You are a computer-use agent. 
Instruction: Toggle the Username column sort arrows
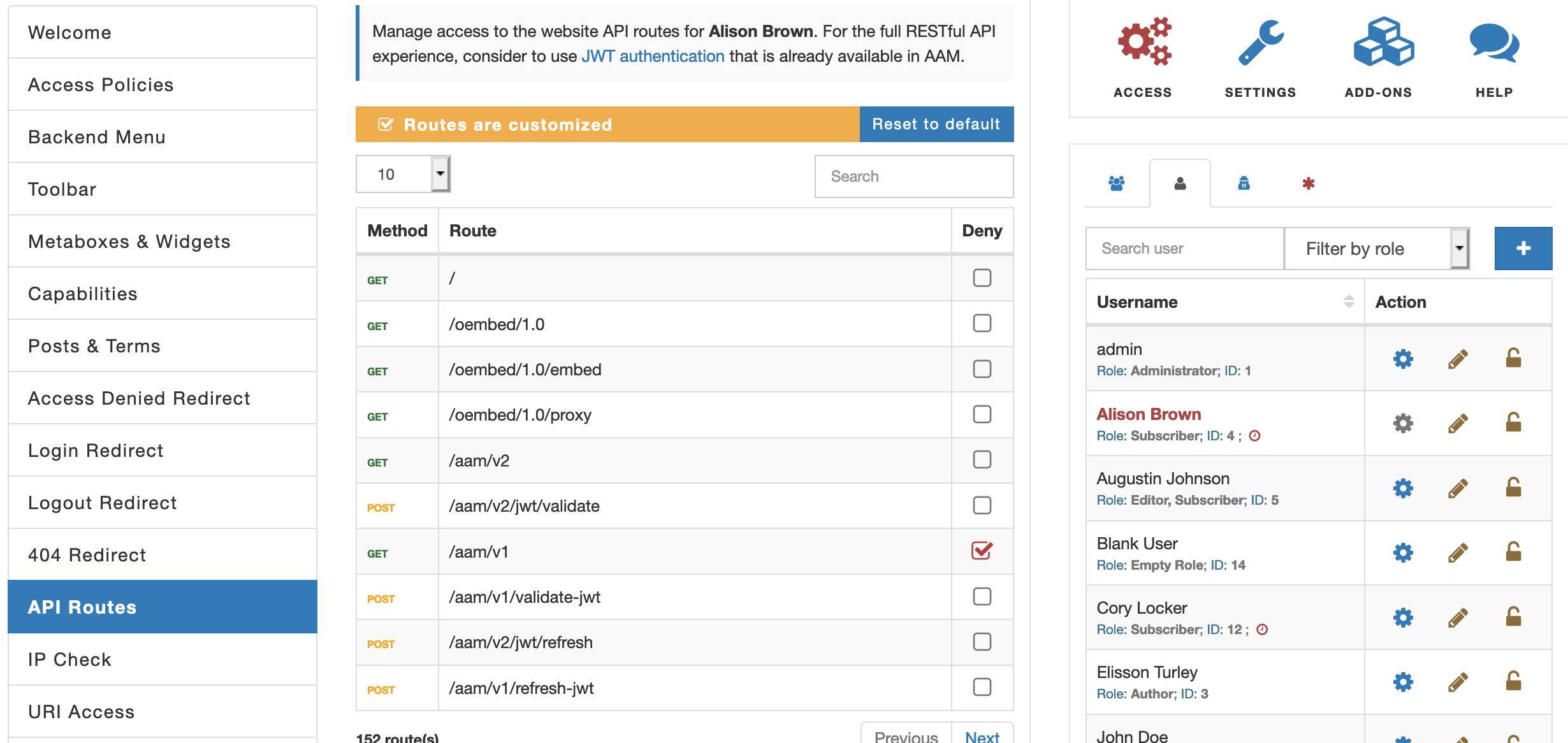tap(1347, 301)
